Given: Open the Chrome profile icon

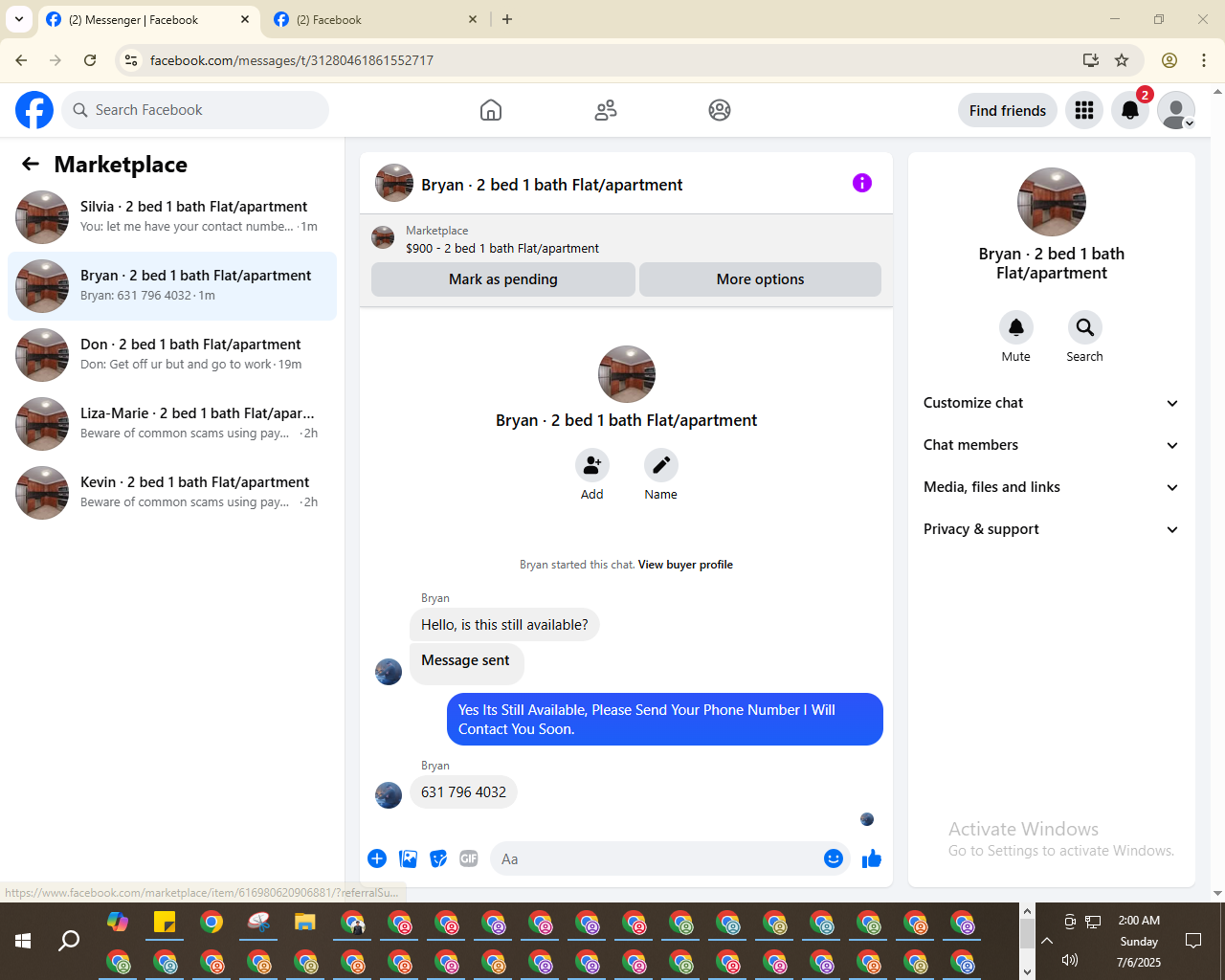Looking at the screenshot, I should (1169, 60).
